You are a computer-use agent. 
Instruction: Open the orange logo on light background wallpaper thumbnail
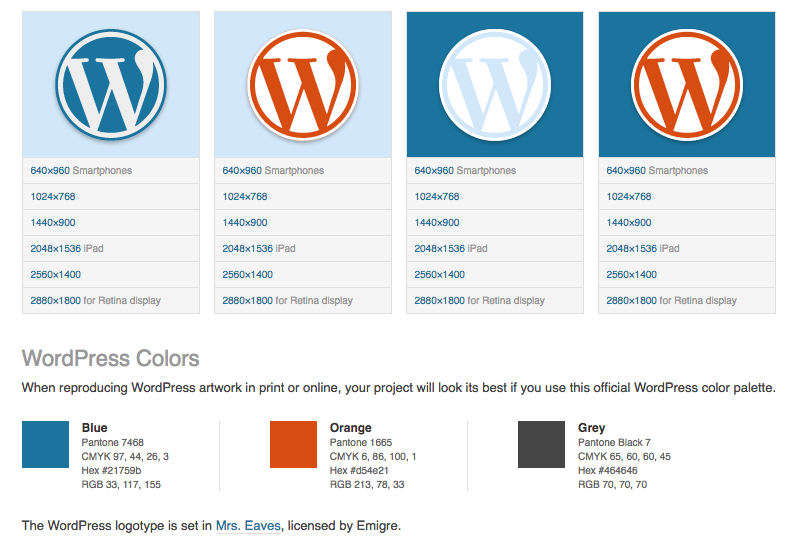tap(303, 85)
